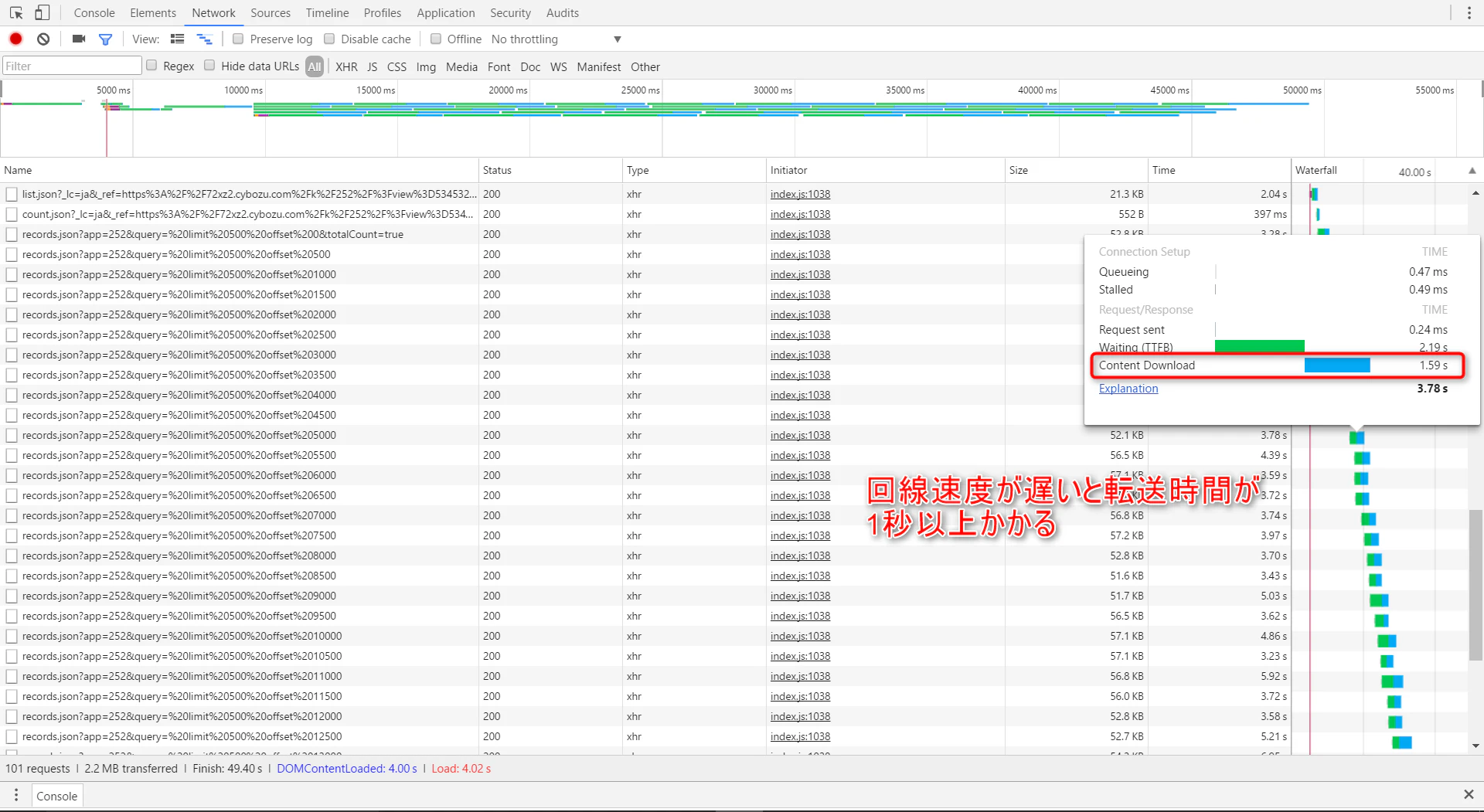Open the Explanation link in timing popup
1484x812 pixels.
(1128, 389)
